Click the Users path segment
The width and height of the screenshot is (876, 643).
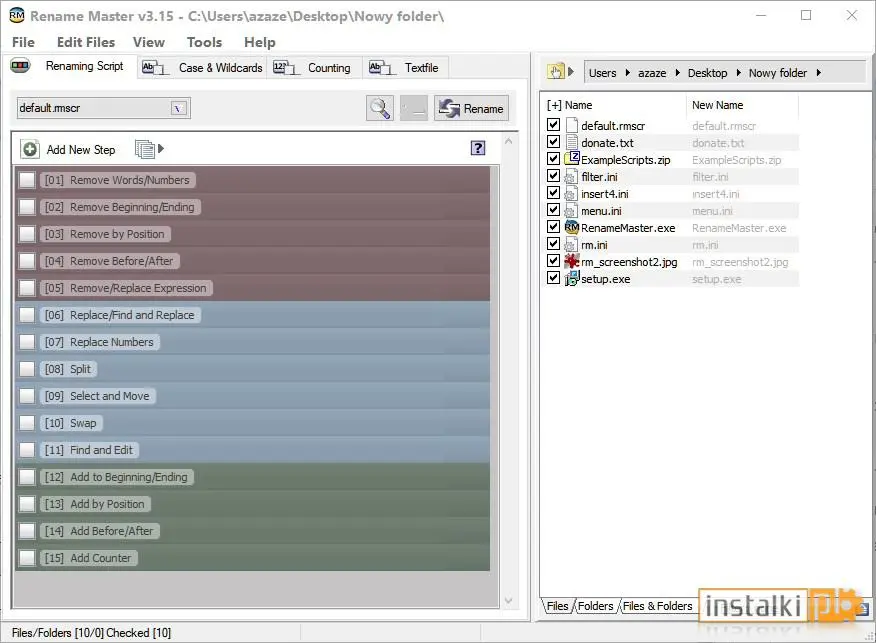tap(603, 73)
